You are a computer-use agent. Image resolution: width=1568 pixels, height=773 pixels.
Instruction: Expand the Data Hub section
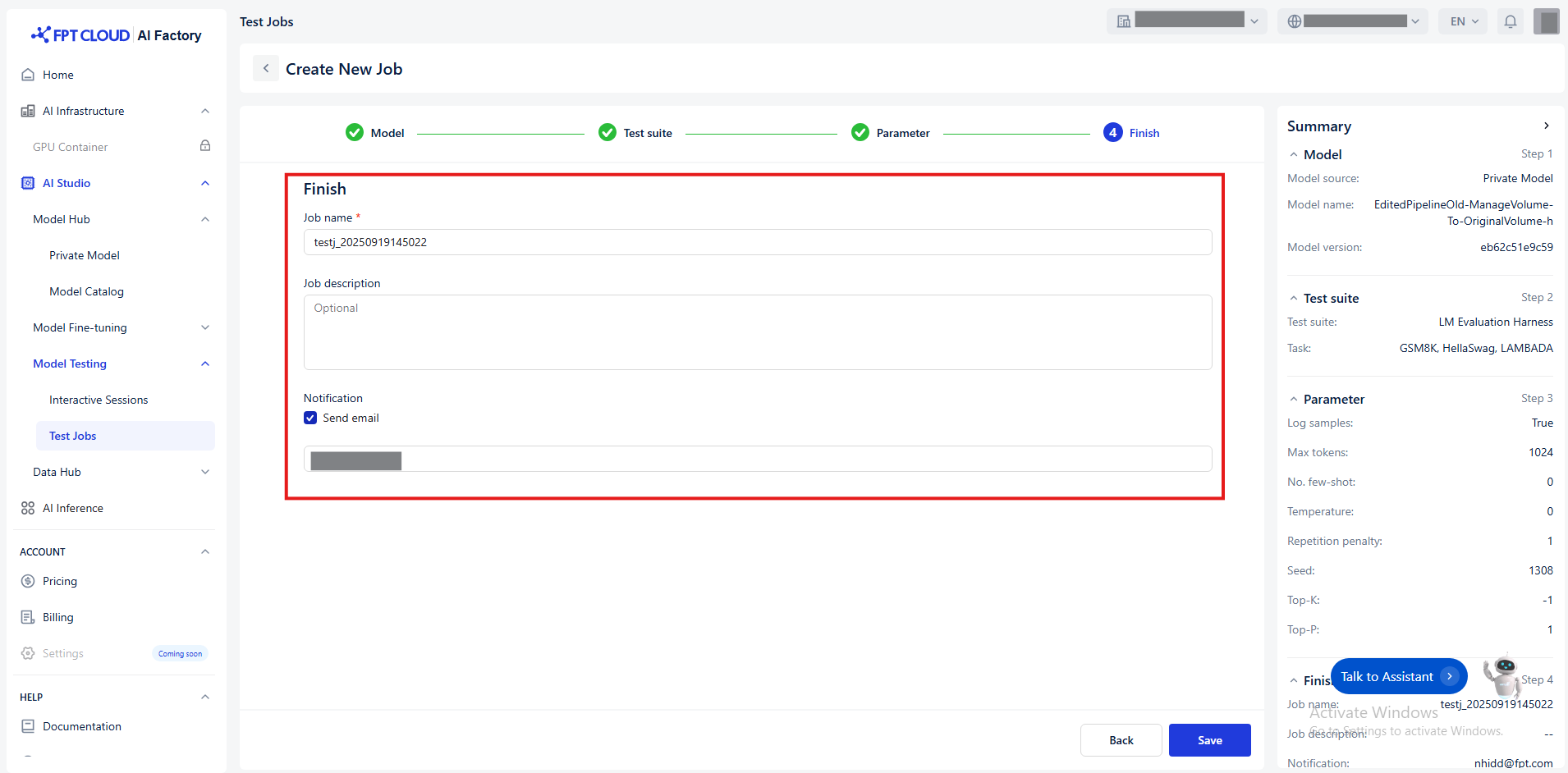[x=205, y=472]
